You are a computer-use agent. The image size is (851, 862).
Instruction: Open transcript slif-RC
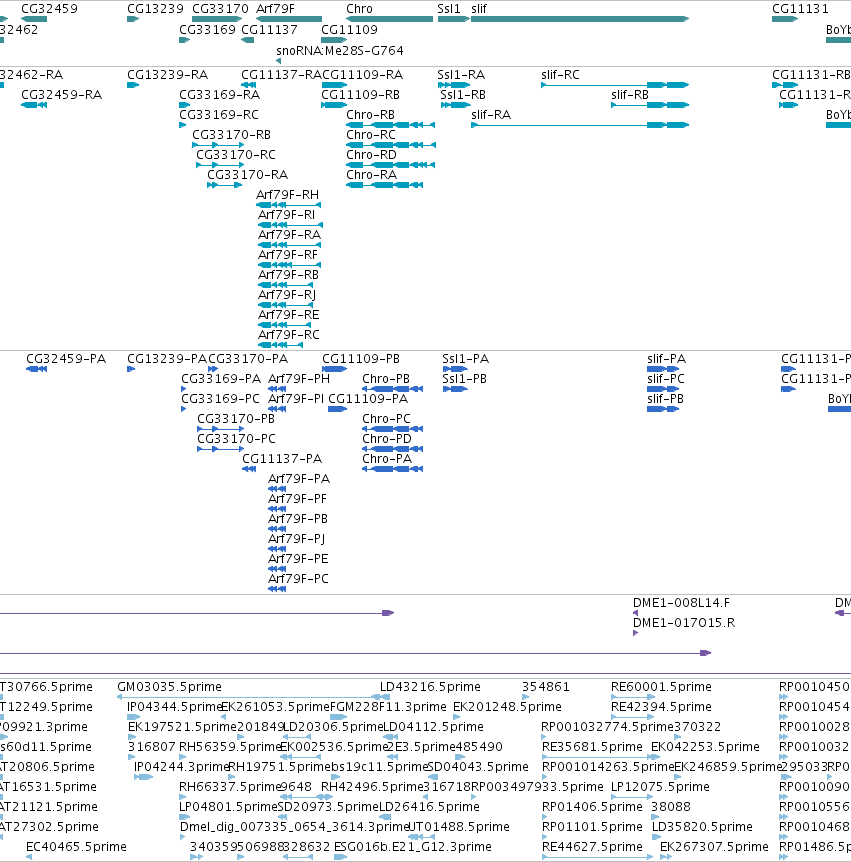(560, 75)
